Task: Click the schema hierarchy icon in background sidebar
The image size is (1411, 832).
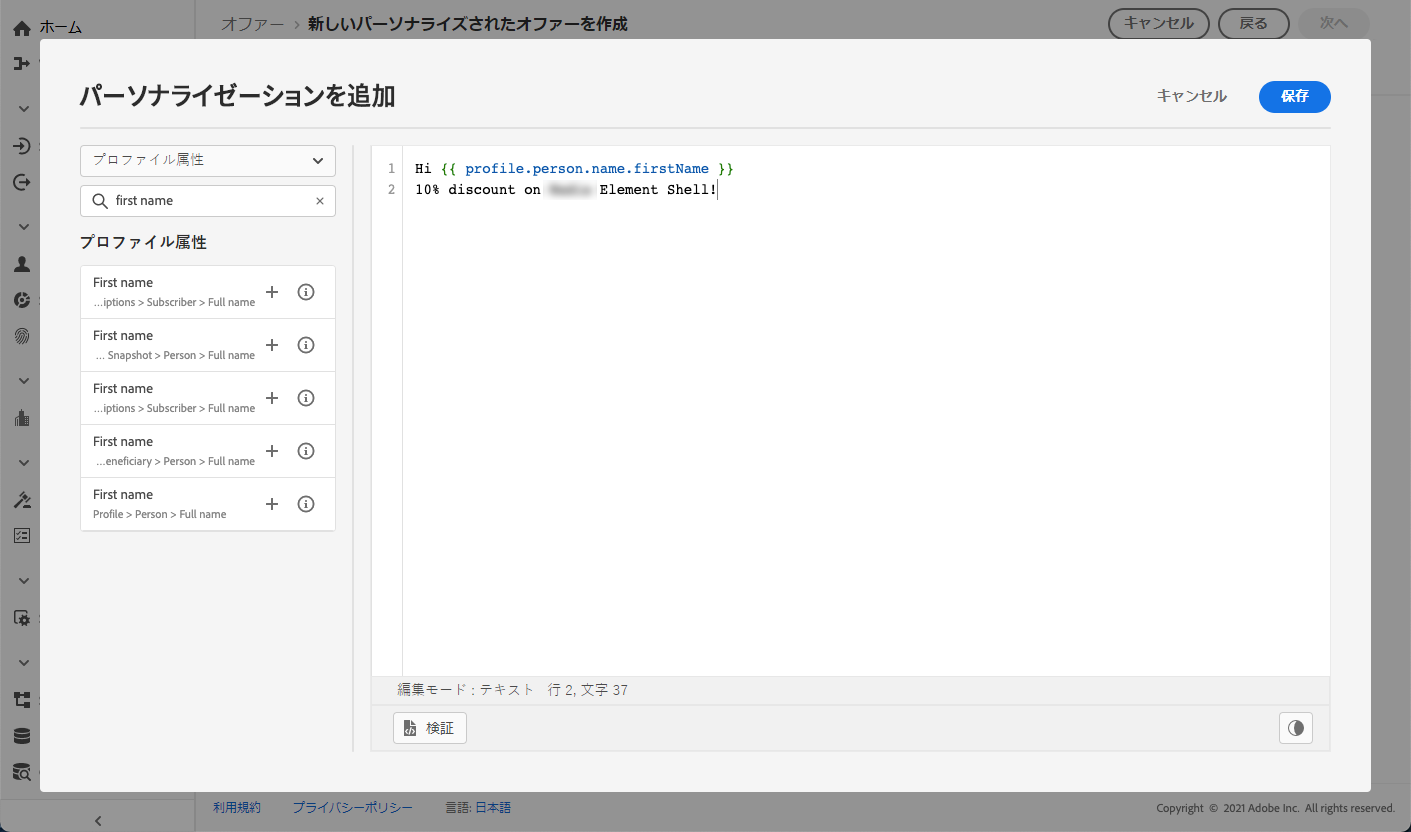Action: (22, 700)
